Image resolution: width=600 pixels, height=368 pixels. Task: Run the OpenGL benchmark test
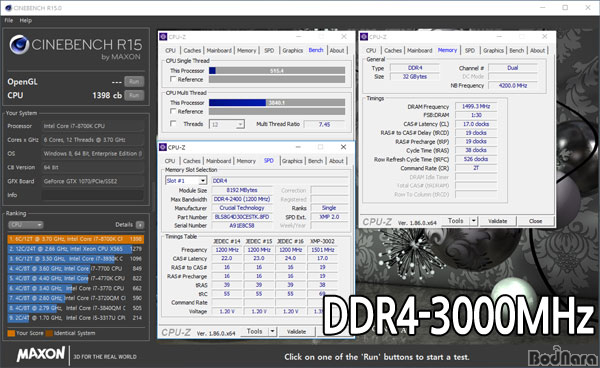pyautogui.click(x=134, y=81)
